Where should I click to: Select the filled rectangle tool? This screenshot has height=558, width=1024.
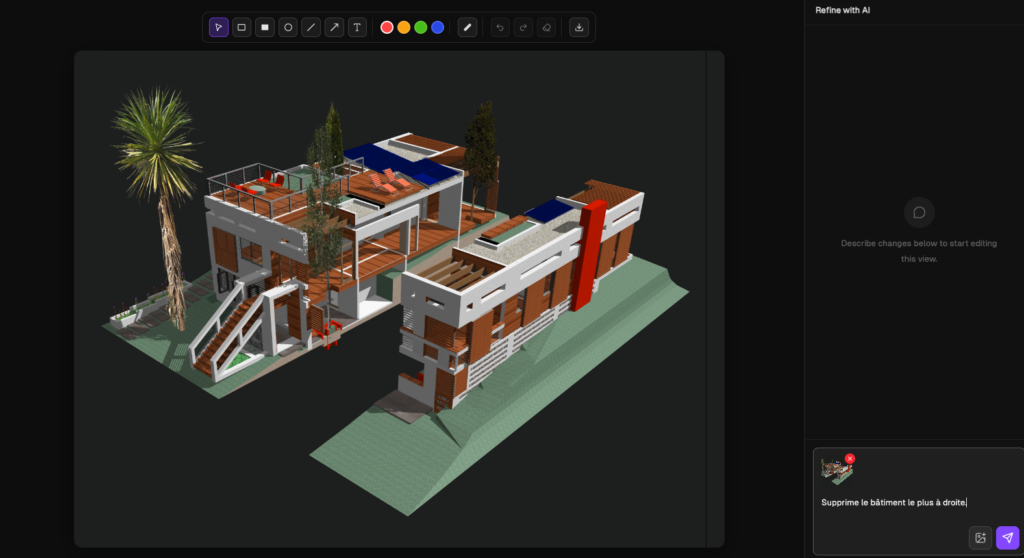(265, 27)
